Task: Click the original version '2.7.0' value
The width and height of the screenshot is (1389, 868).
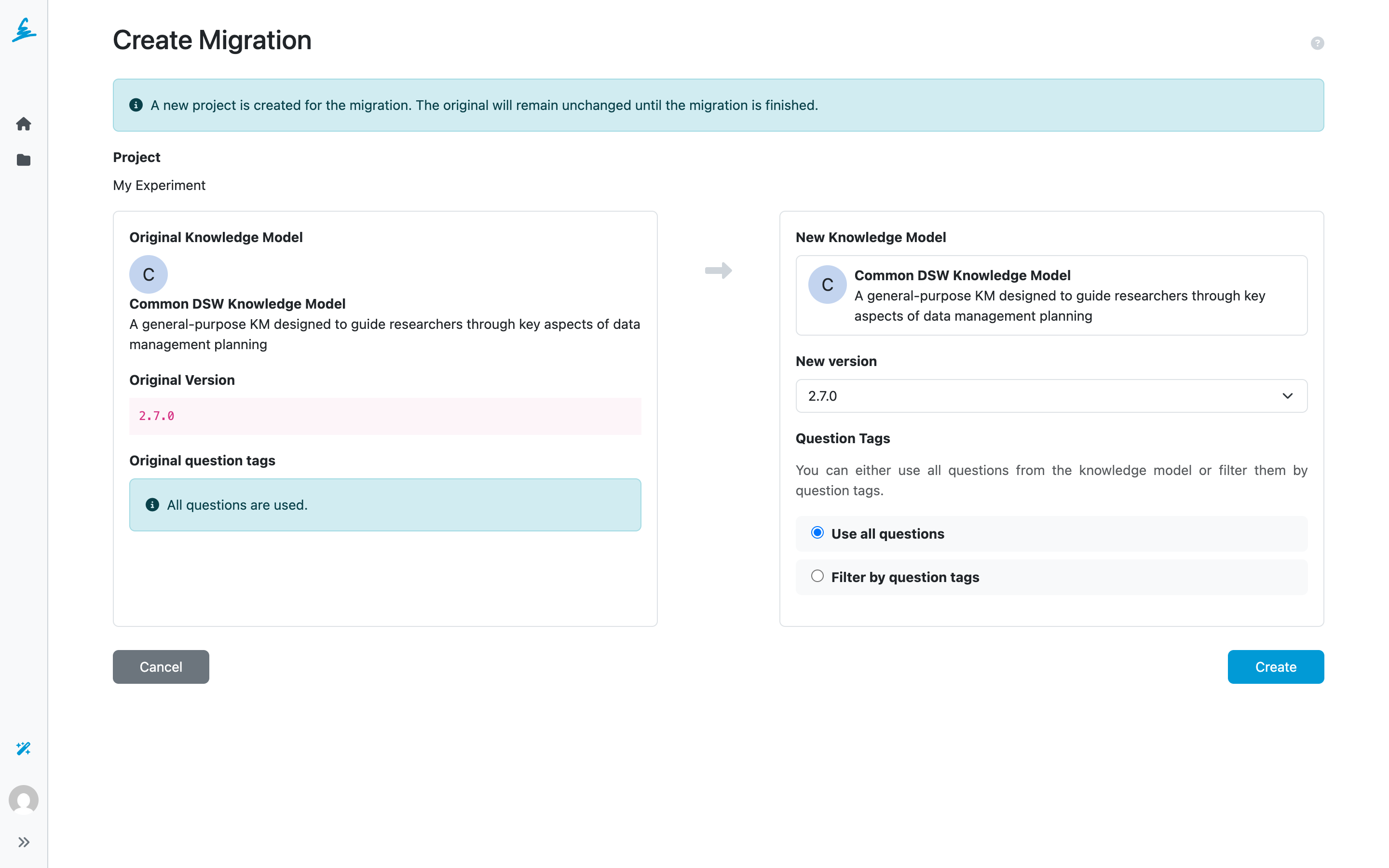Action: (x=156, y=416)
